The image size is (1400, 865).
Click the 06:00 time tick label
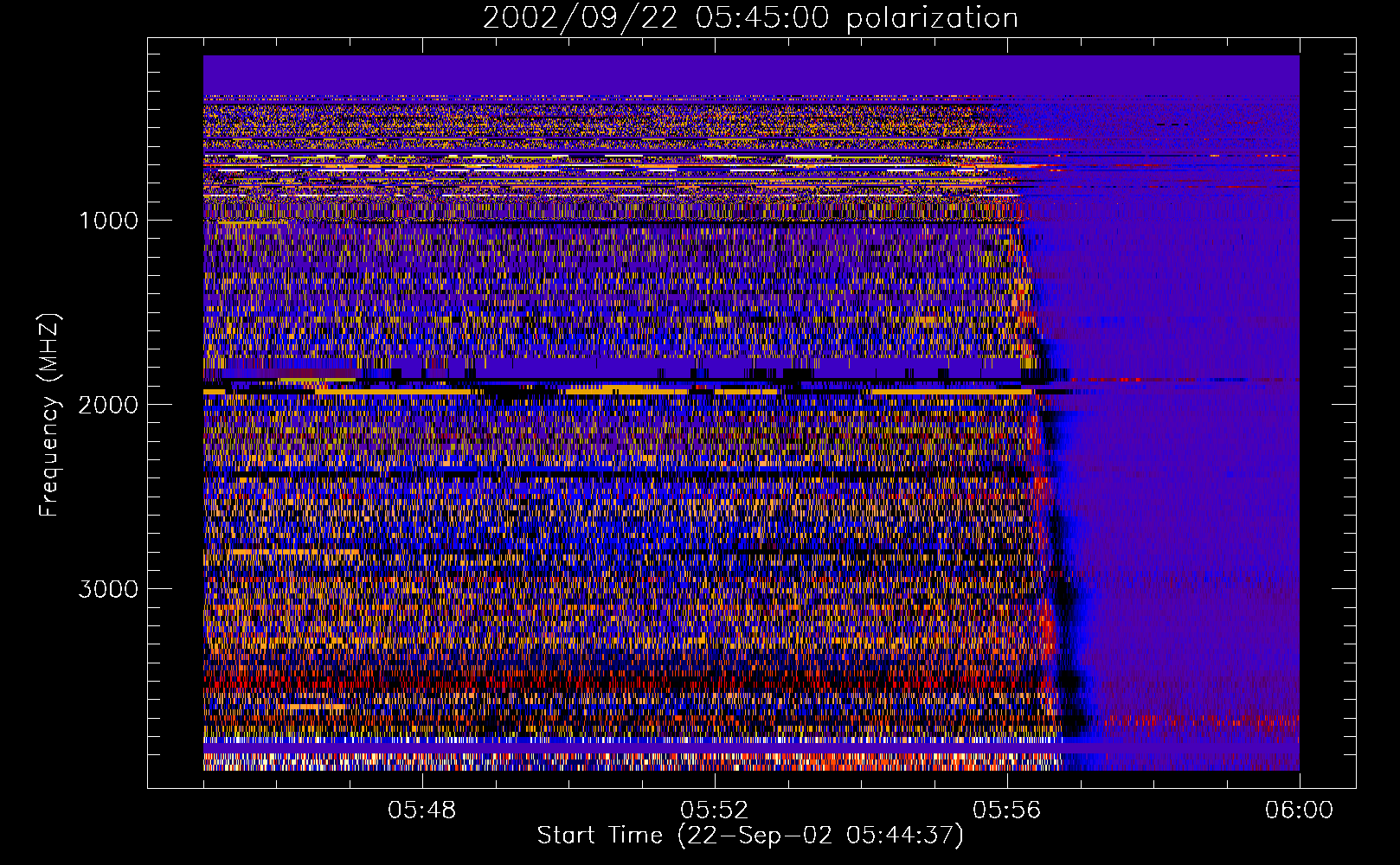click(x=1299, y=811)
